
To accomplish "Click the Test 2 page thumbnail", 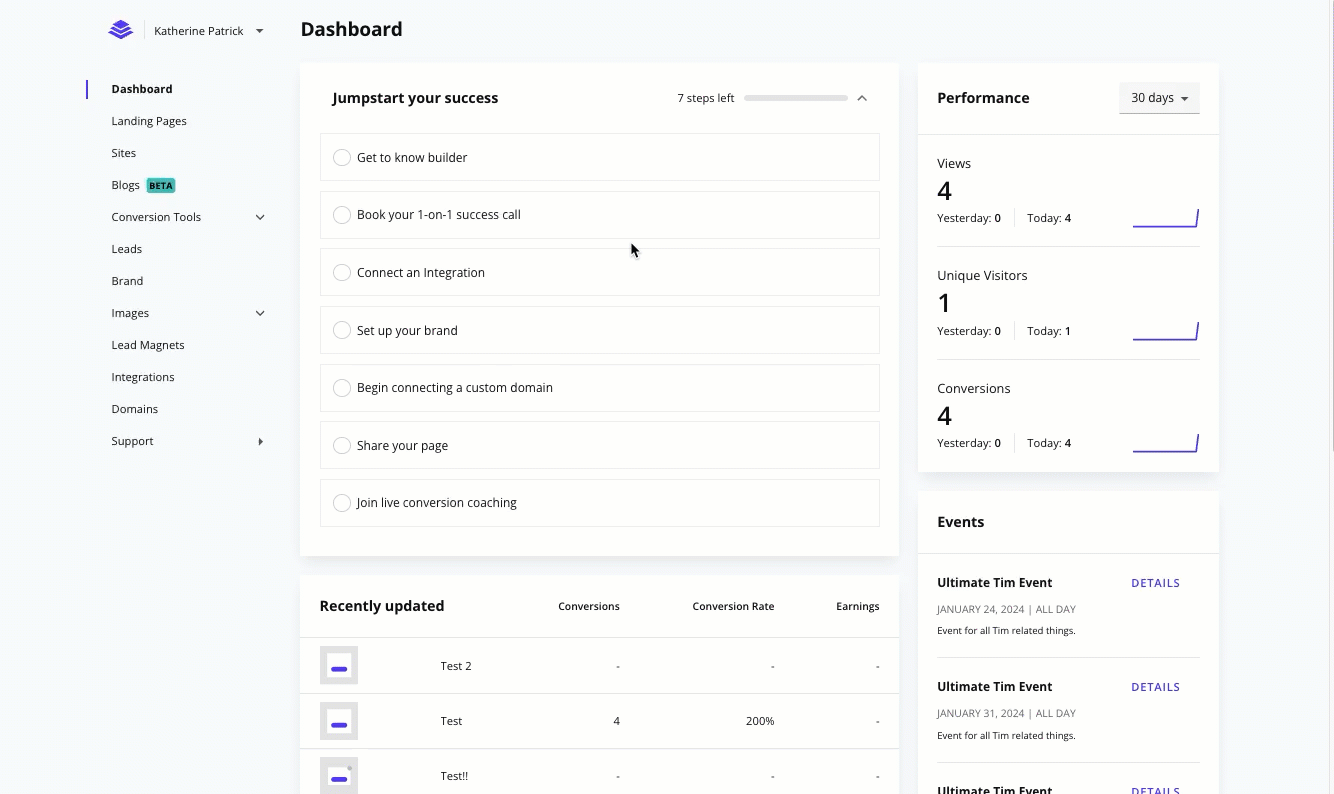I will [339, 666].
